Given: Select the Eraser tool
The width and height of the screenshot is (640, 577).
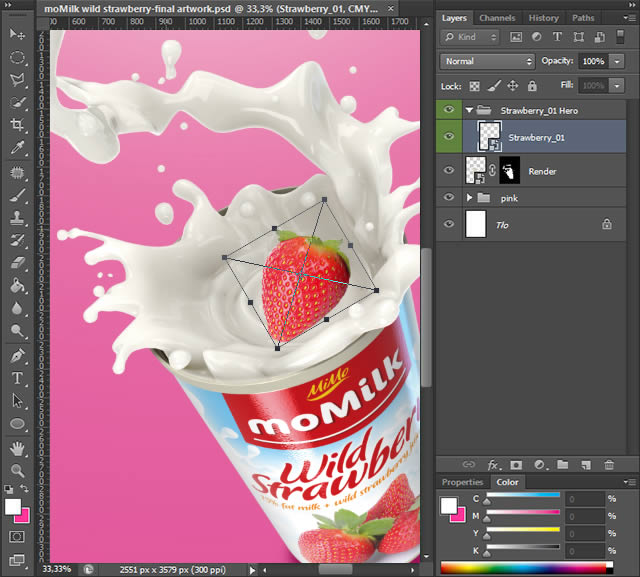Looking at the screenshot, I should (17, 262).
